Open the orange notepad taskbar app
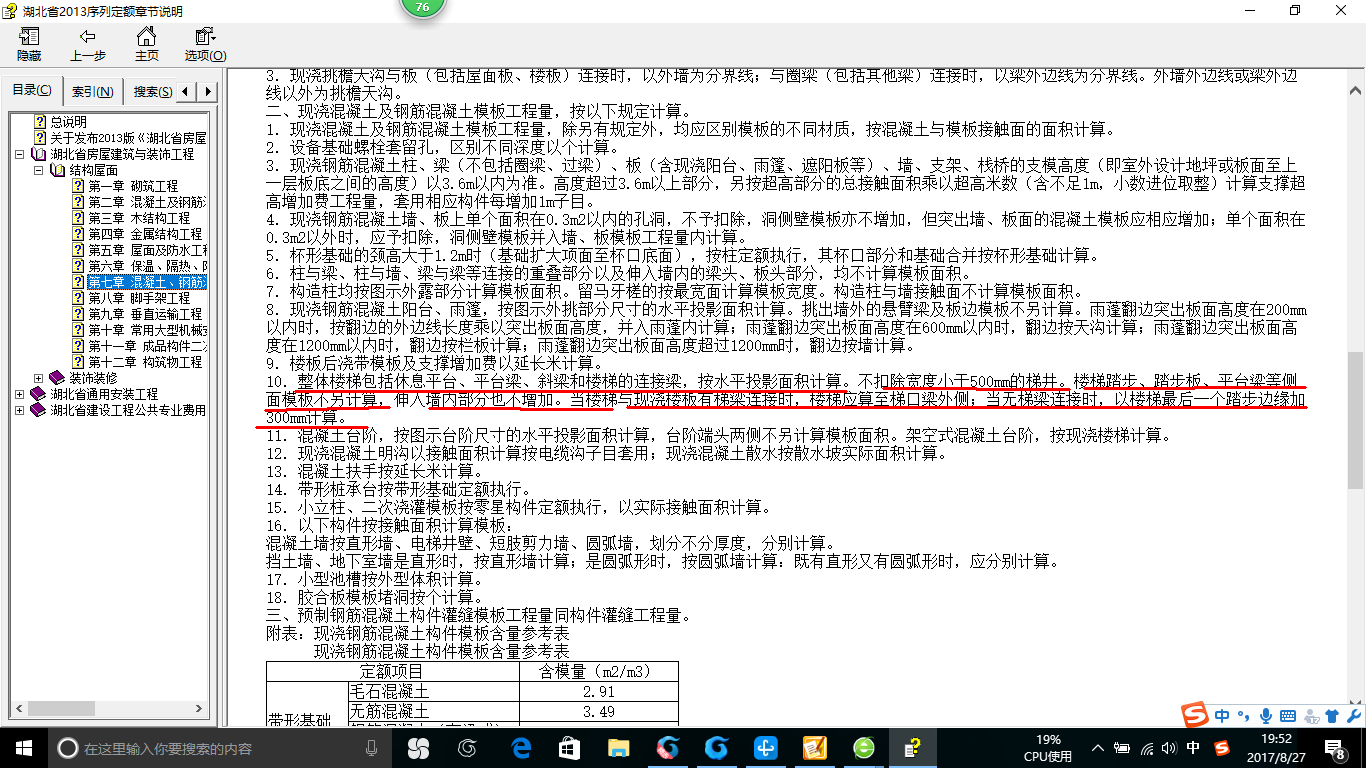1366x768 pixels. click(814, 747)
